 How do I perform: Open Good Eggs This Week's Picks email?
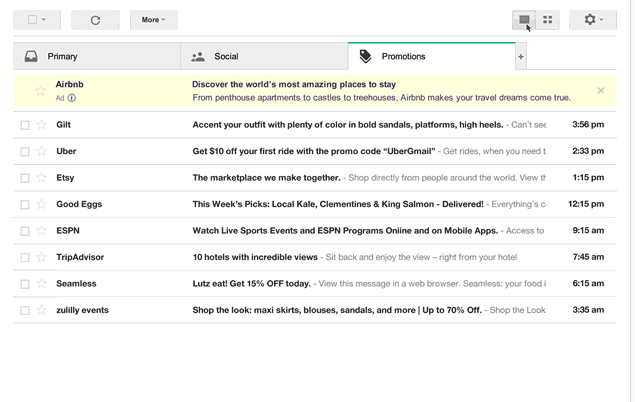coord(338,204)
